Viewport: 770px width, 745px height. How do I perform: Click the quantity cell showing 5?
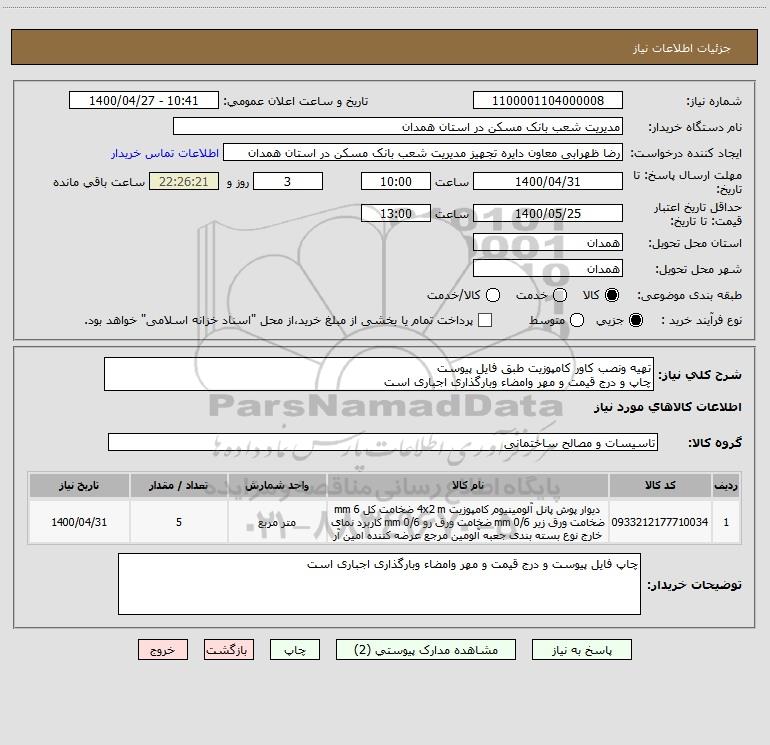coord(179,522)
